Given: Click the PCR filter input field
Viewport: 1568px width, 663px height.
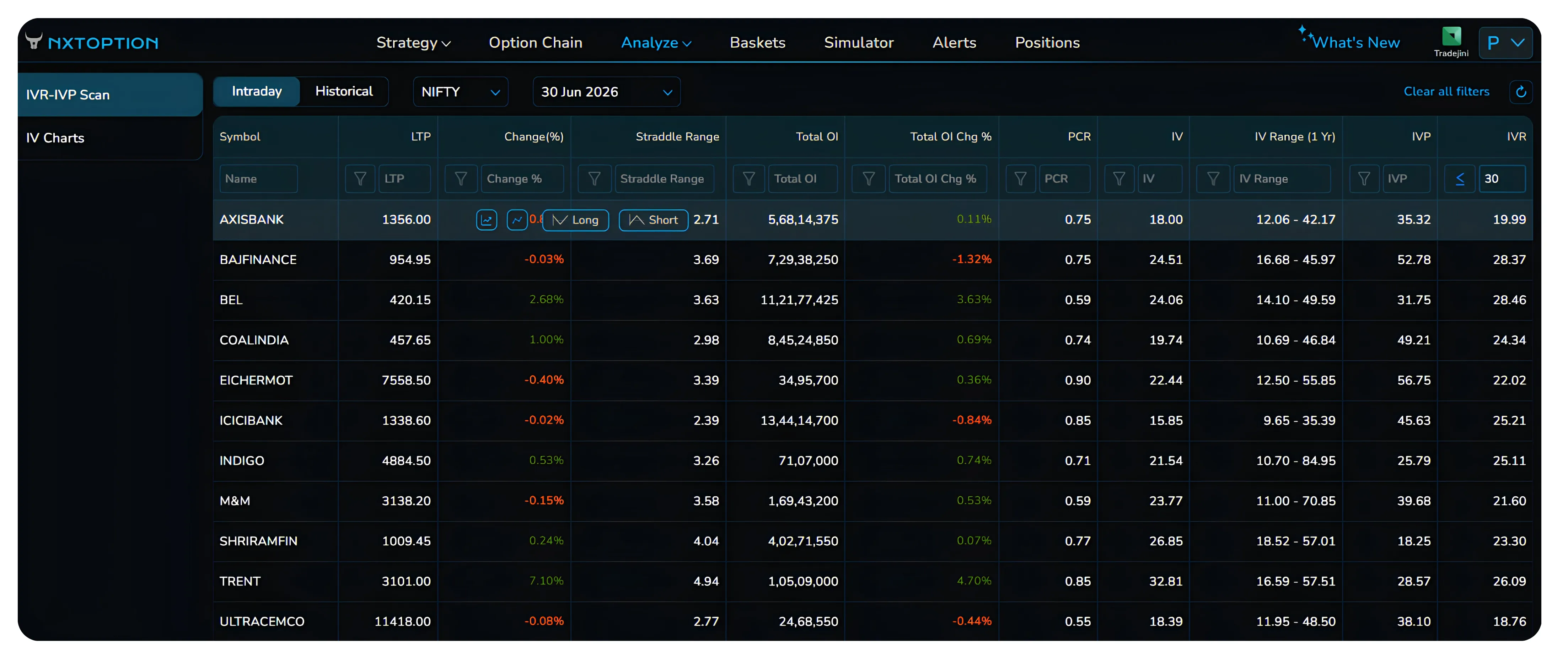Looking at the screenshot, I should (1064, 179).
